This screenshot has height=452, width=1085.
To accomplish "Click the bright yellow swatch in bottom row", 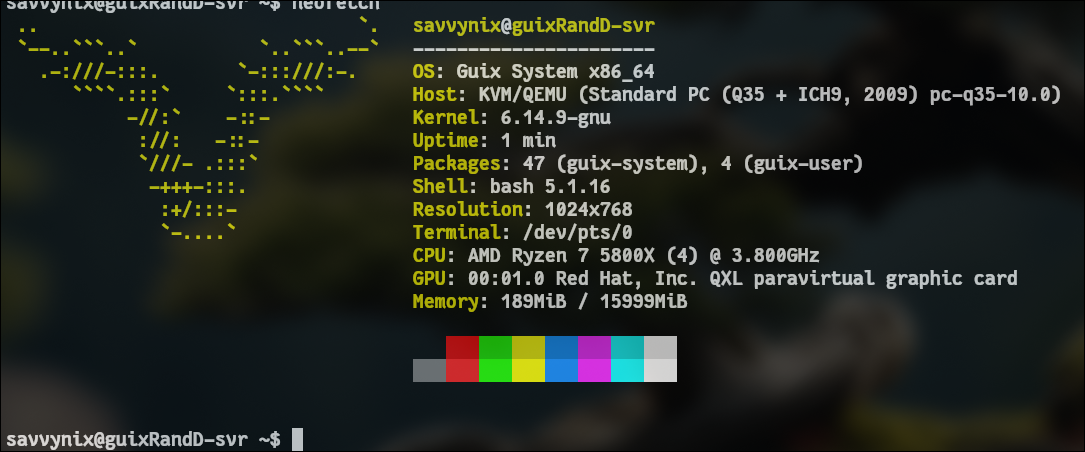I will (529, 370).
